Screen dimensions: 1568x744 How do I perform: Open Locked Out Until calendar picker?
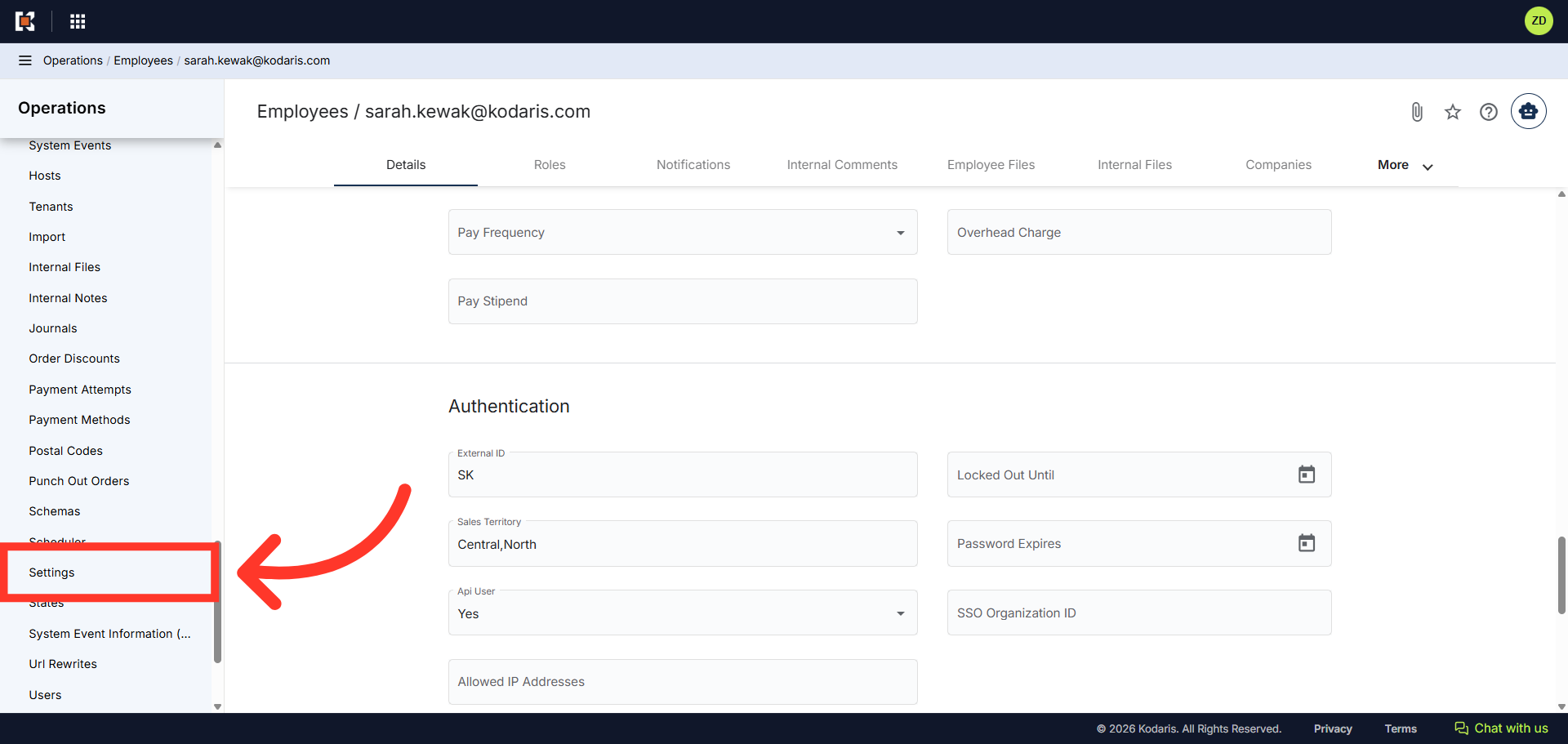pyautogui.click(x=1307, y=474)
